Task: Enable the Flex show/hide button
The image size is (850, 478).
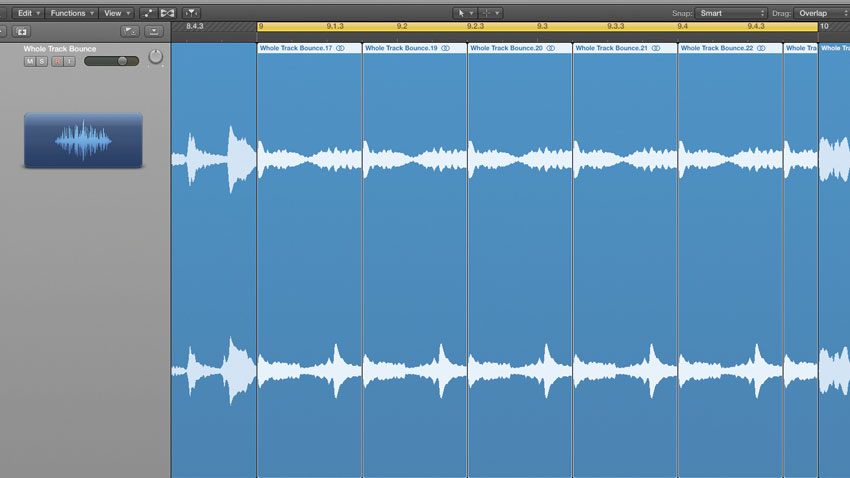Action: 168,13
